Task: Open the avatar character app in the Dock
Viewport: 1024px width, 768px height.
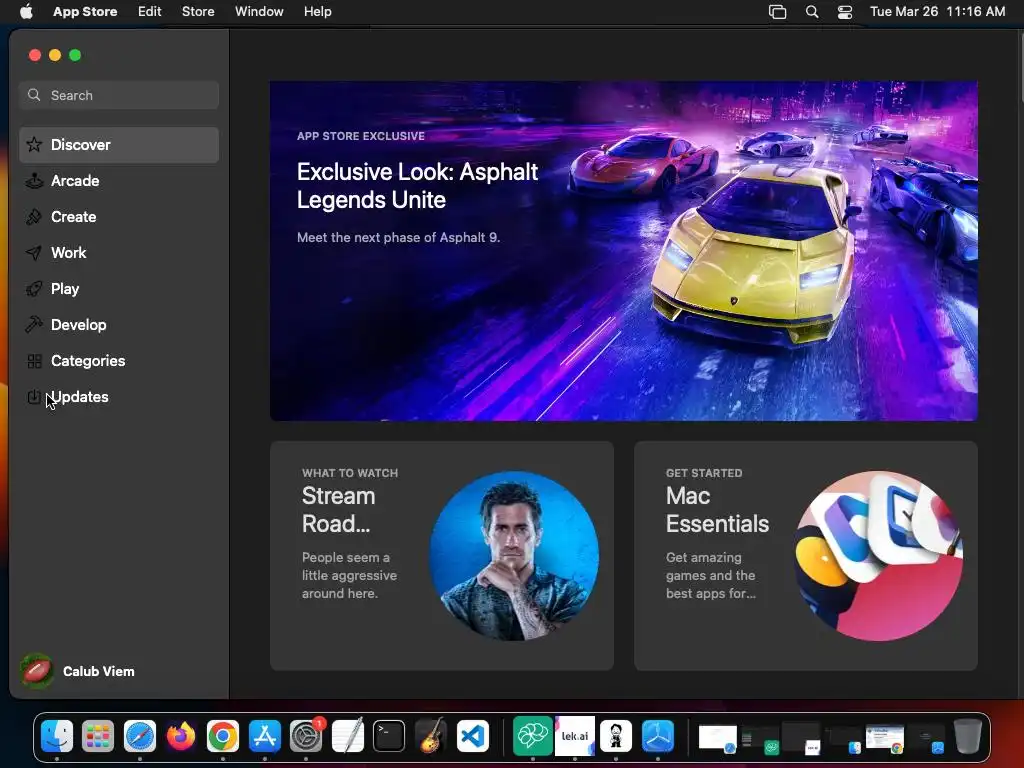Action: [x=616, y=736]
